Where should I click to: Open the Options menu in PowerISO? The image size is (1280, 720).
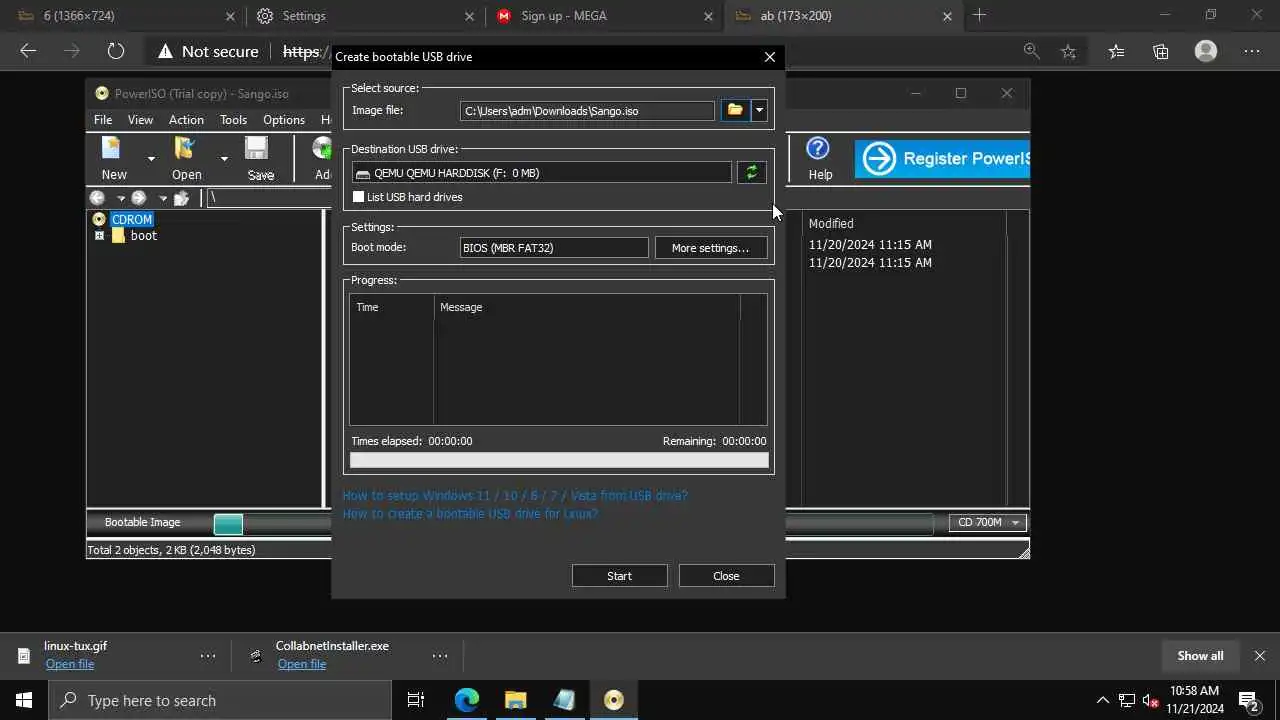pyautogui.click(x=284, y=119)
